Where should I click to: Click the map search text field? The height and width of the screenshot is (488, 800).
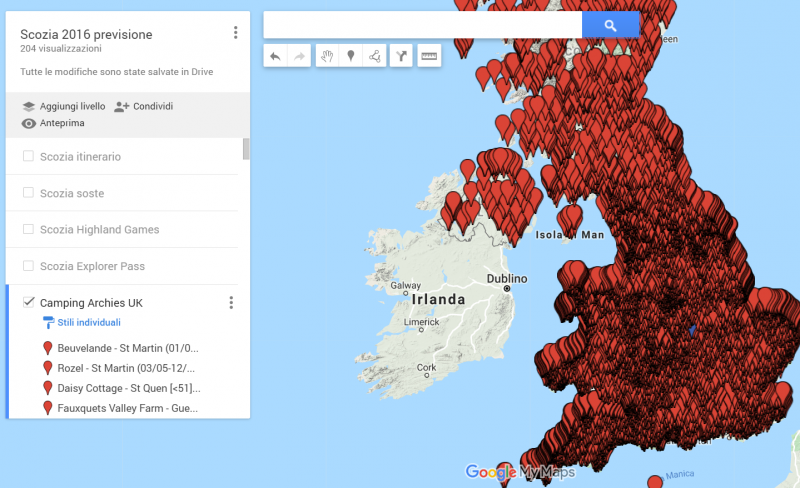tap(422, 25)
